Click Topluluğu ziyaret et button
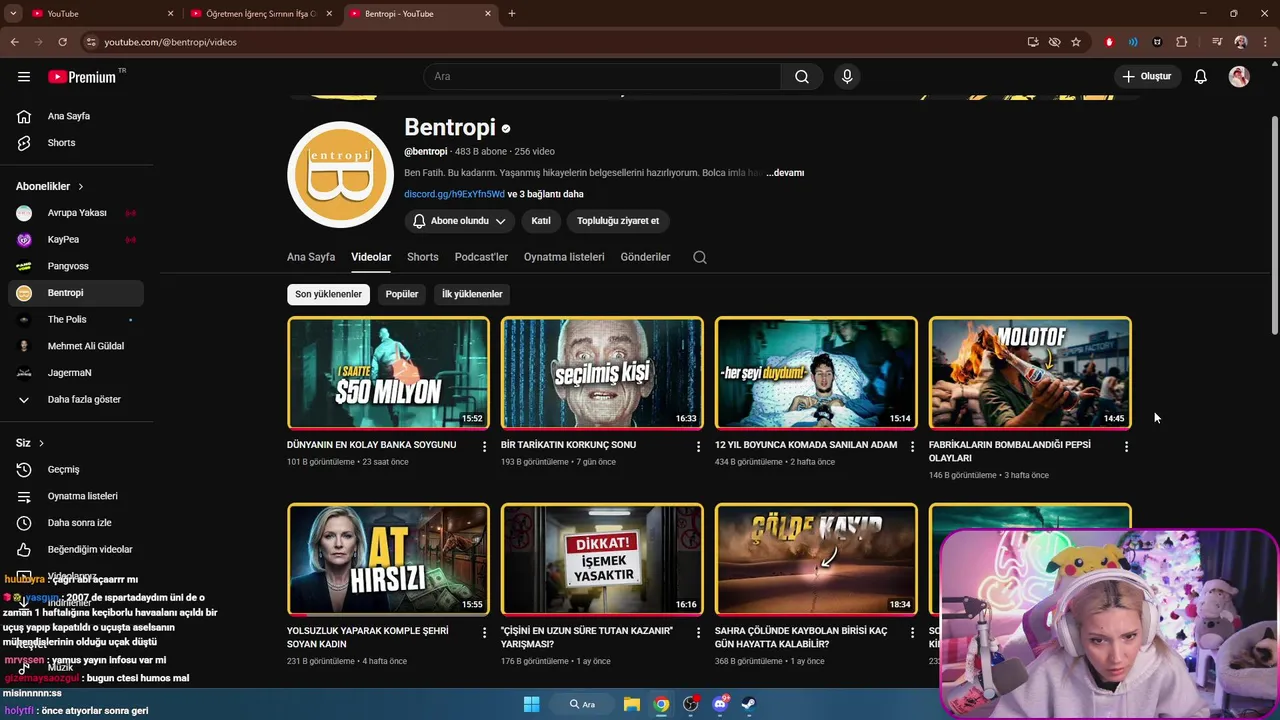Screen dimensions: 1280x720 pos(618,221)
